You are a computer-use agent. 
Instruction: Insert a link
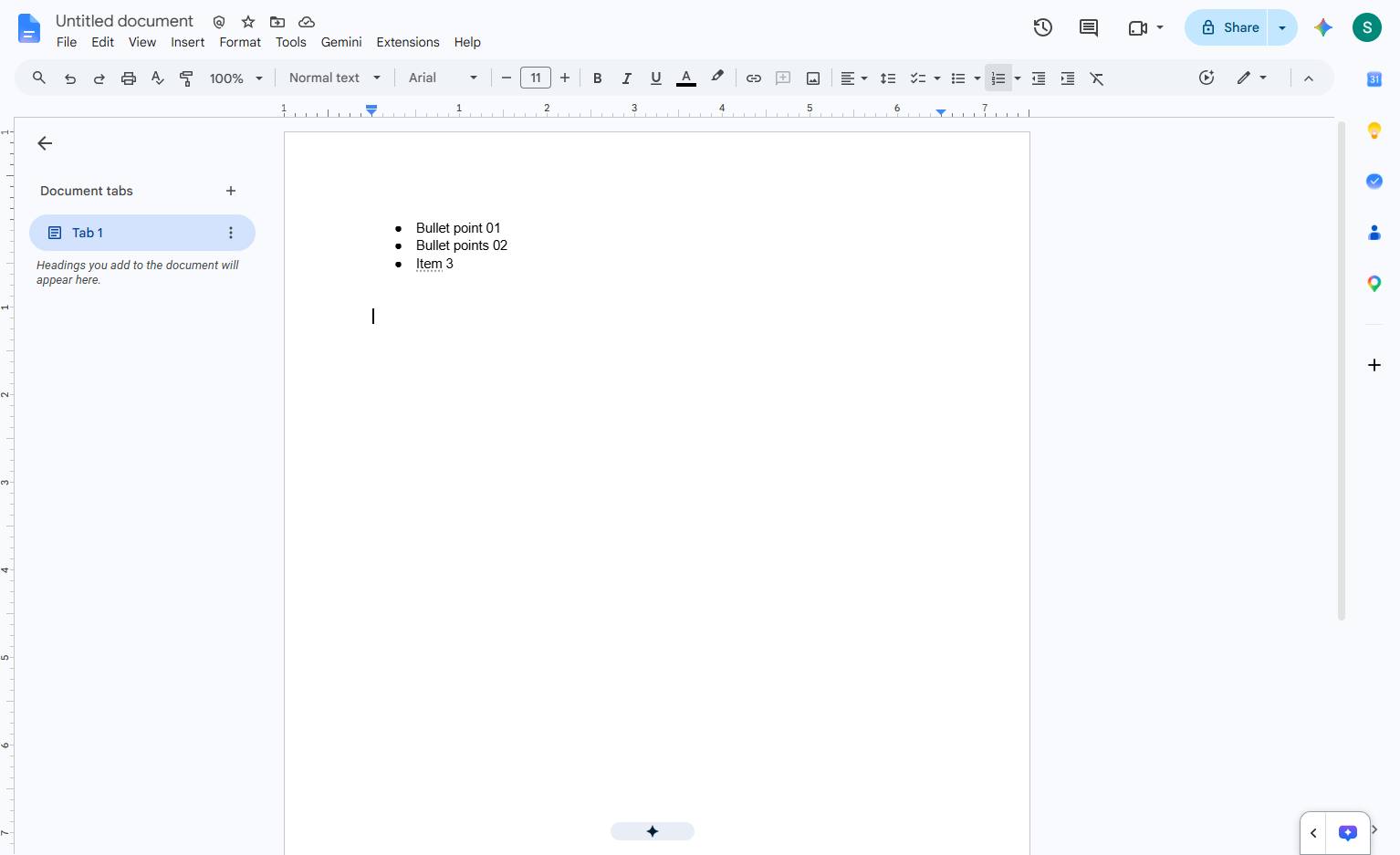coord(754,78)
